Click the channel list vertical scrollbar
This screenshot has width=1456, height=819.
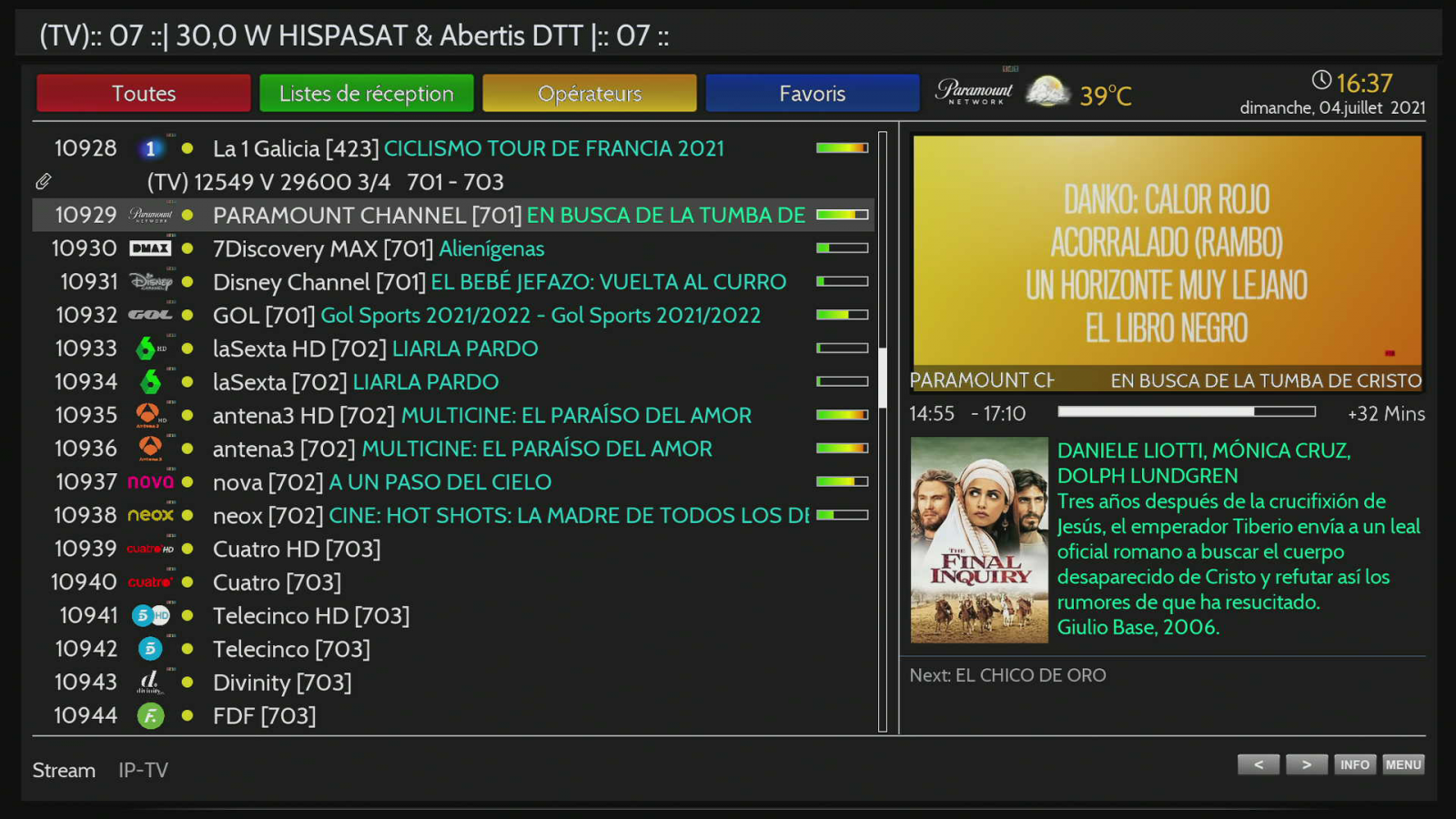(x=883, y=431)
